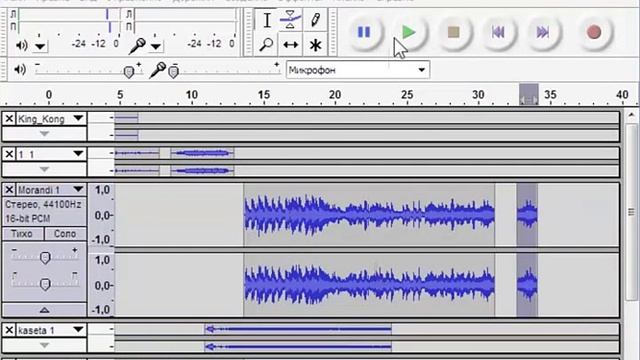Viewport: 640px width, 360px height.
Task: Click the output volume slider handle
Action: [x=129, y=72]
